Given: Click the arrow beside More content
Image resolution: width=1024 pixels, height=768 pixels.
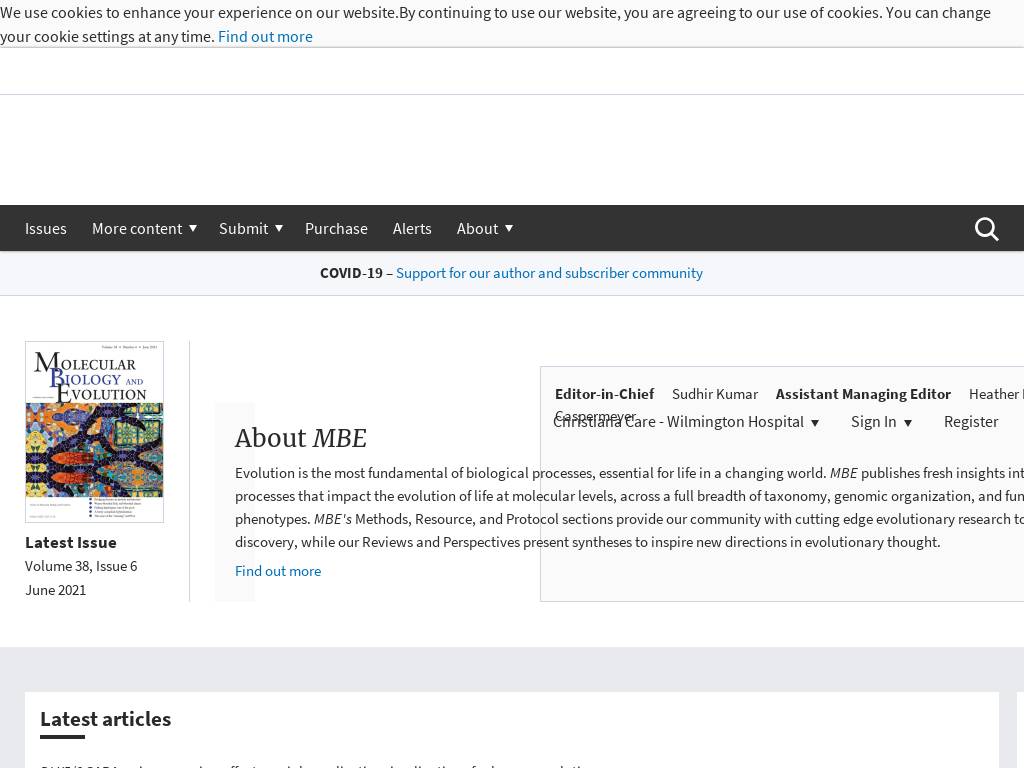Looking at the screenshot, I should [x=193, y=229].
